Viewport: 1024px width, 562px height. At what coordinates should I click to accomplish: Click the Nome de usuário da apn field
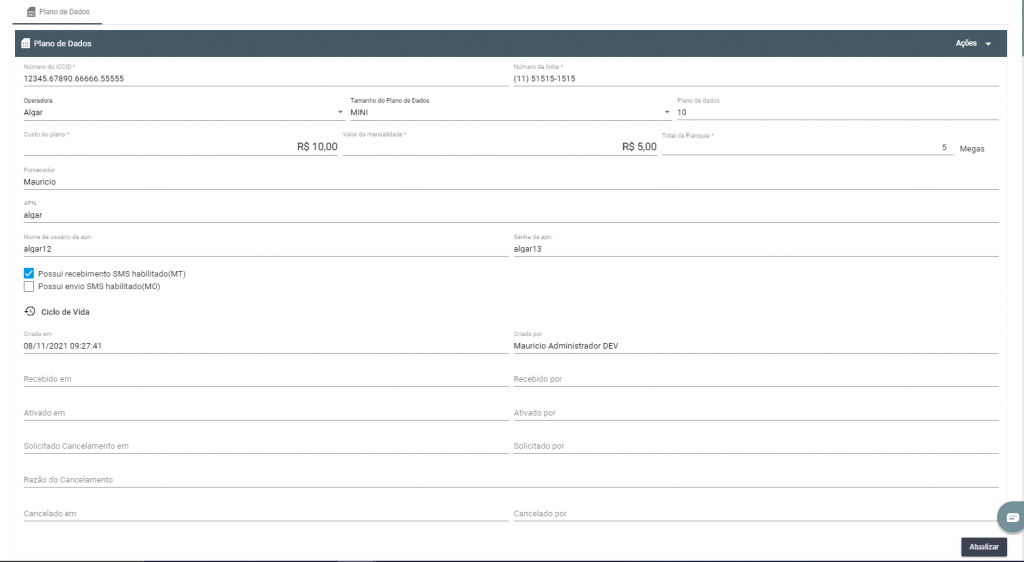pyautogui.click(x=266, y=249)
